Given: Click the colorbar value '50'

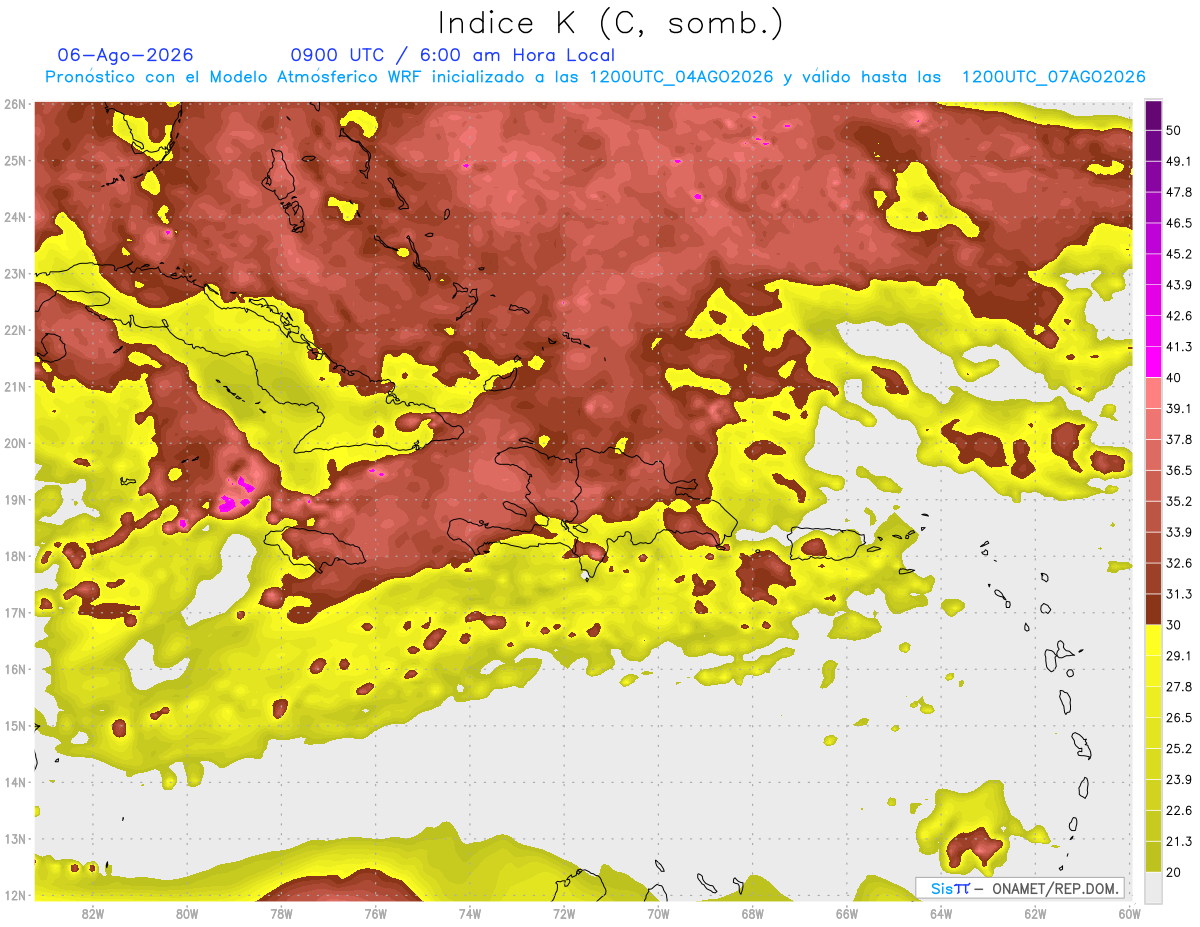Looking at the screenshot, I should 1174,130.
